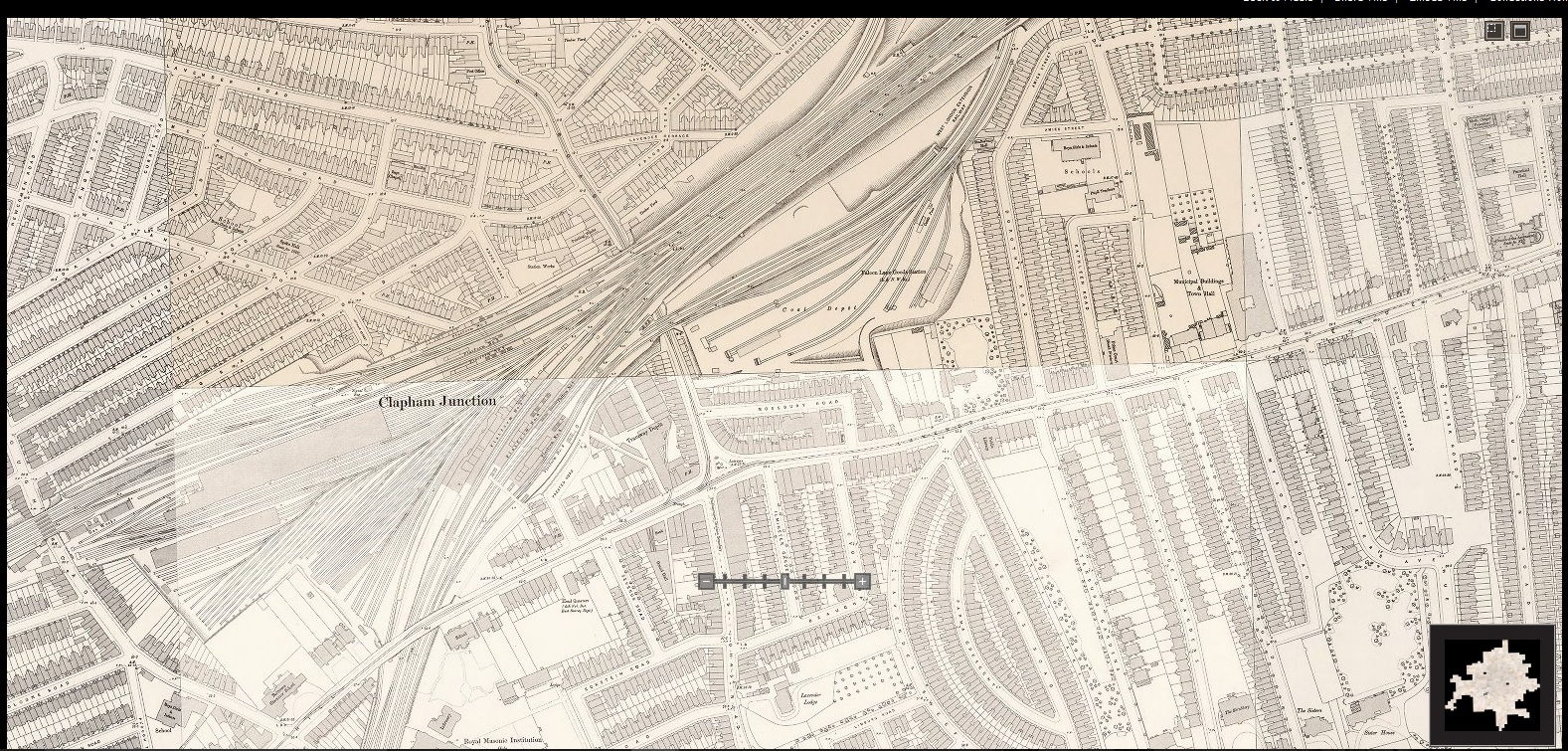The width and height of the screenshot is (1568, 751).
Task: Click the Municipal Buildings Town Hall label
Action: pos(1199,287)
